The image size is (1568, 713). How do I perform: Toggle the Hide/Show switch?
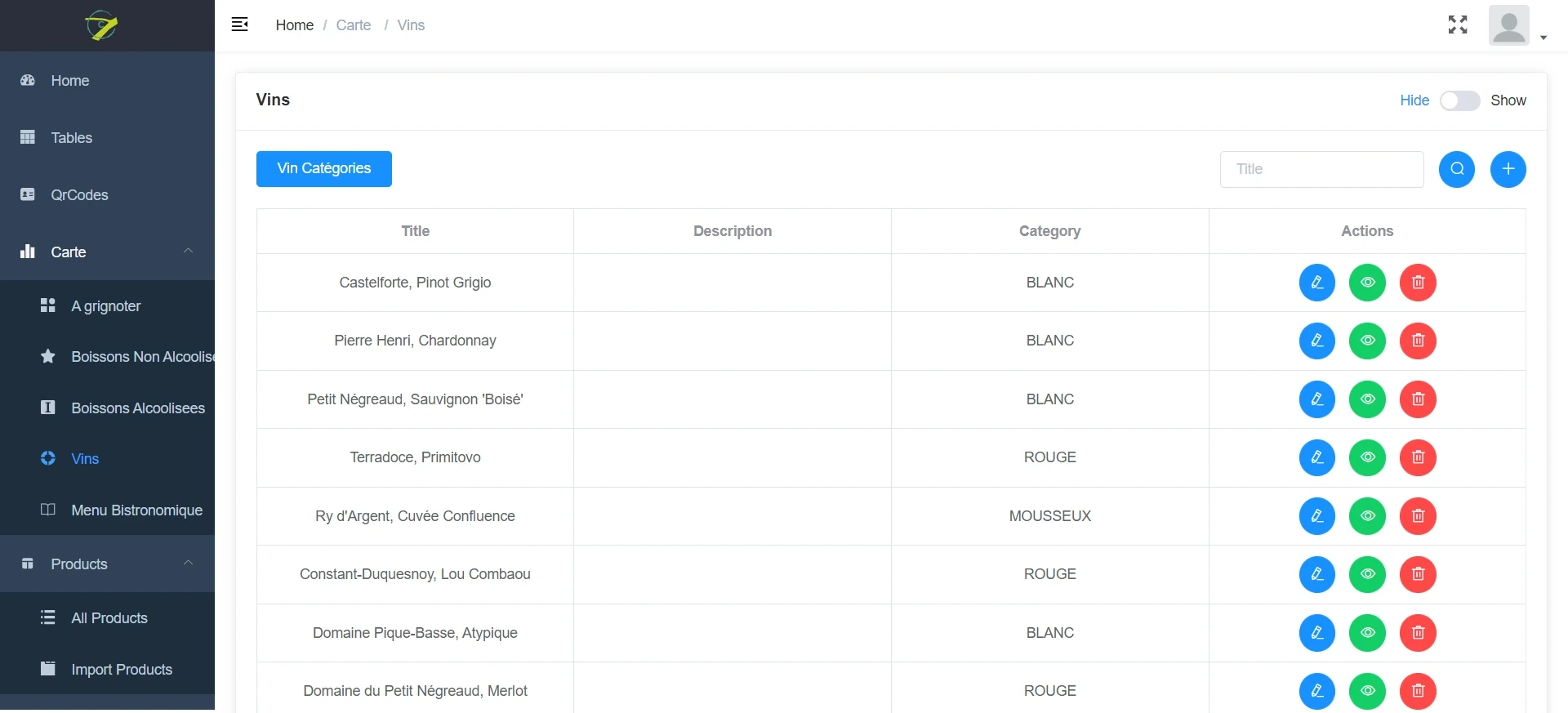pos(1459,100)
